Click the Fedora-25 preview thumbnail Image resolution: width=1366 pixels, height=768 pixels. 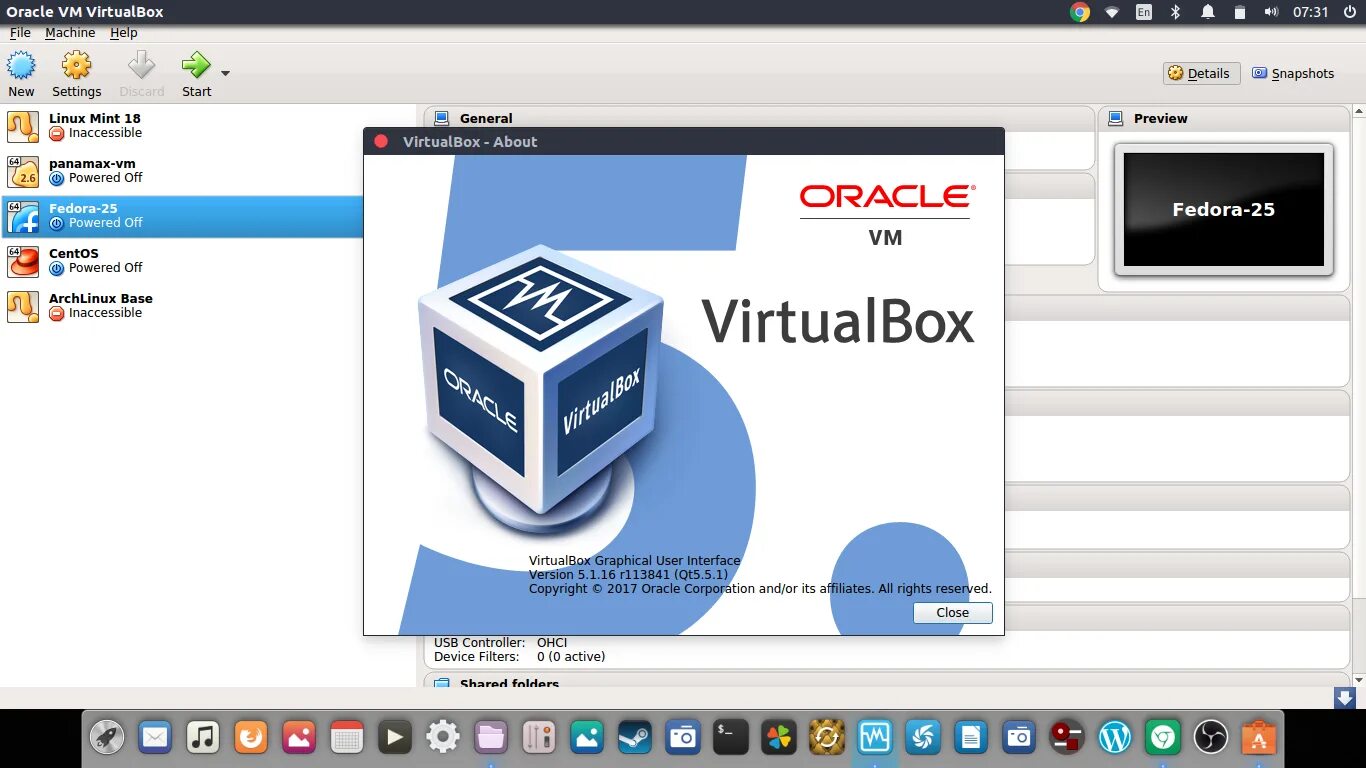(1224, 209)
